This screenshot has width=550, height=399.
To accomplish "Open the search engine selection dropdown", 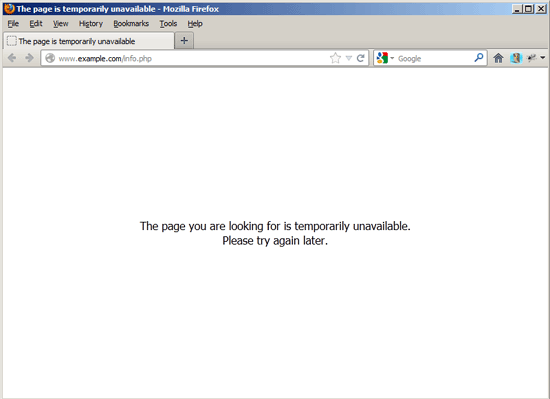I will [392, 58].
